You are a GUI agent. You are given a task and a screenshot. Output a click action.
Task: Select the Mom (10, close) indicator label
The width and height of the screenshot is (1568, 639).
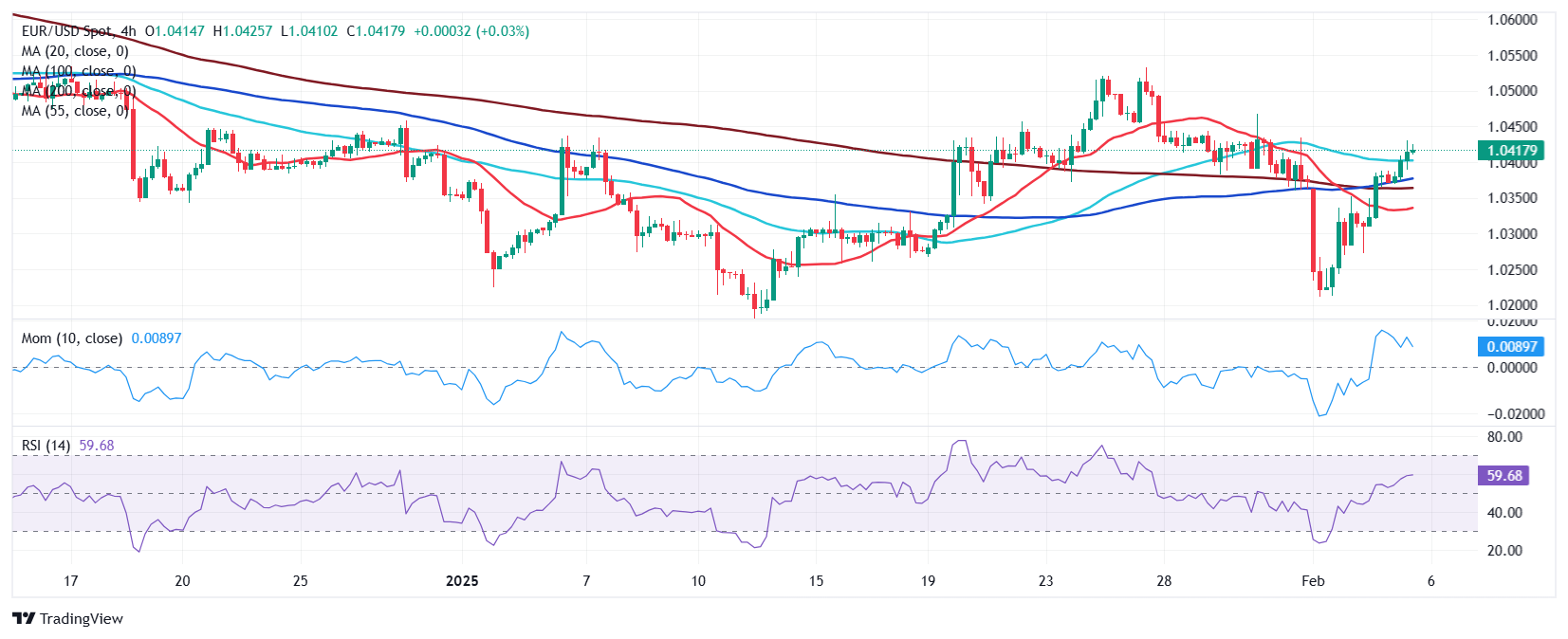(72, 338)
